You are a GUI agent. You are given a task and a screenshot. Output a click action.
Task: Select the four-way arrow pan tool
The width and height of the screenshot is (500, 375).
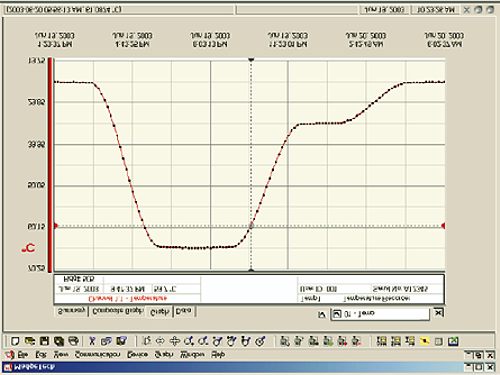(x=174, y=341)
